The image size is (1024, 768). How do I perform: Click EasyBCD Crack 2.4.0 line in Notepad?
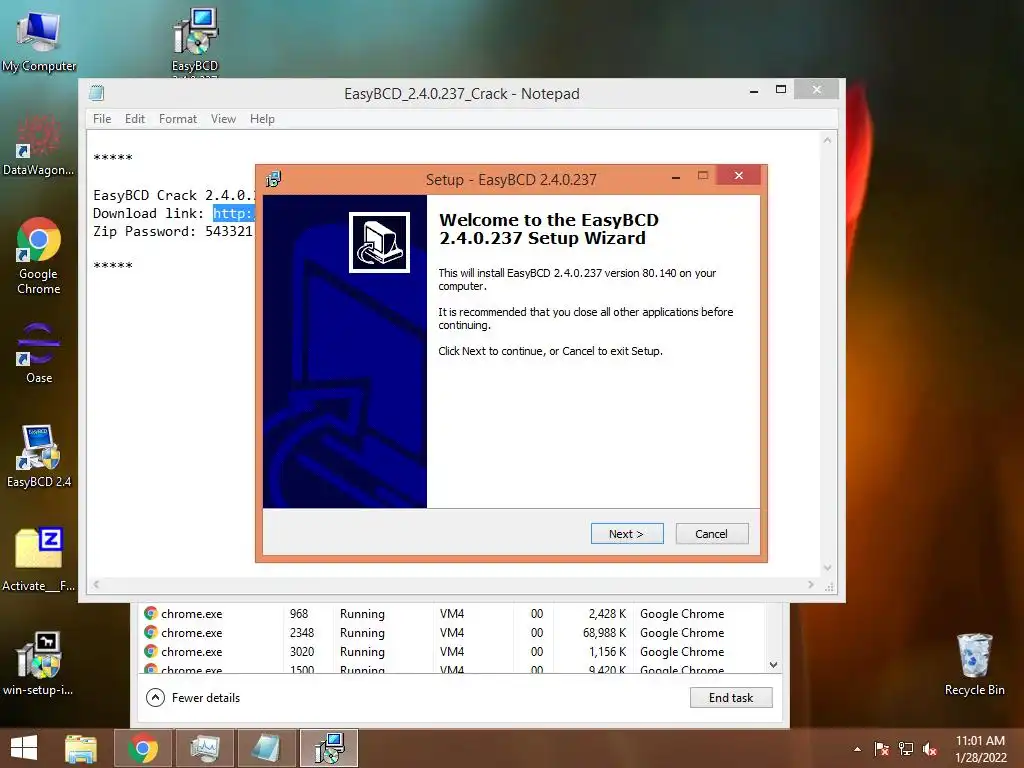tap(172, 195)
